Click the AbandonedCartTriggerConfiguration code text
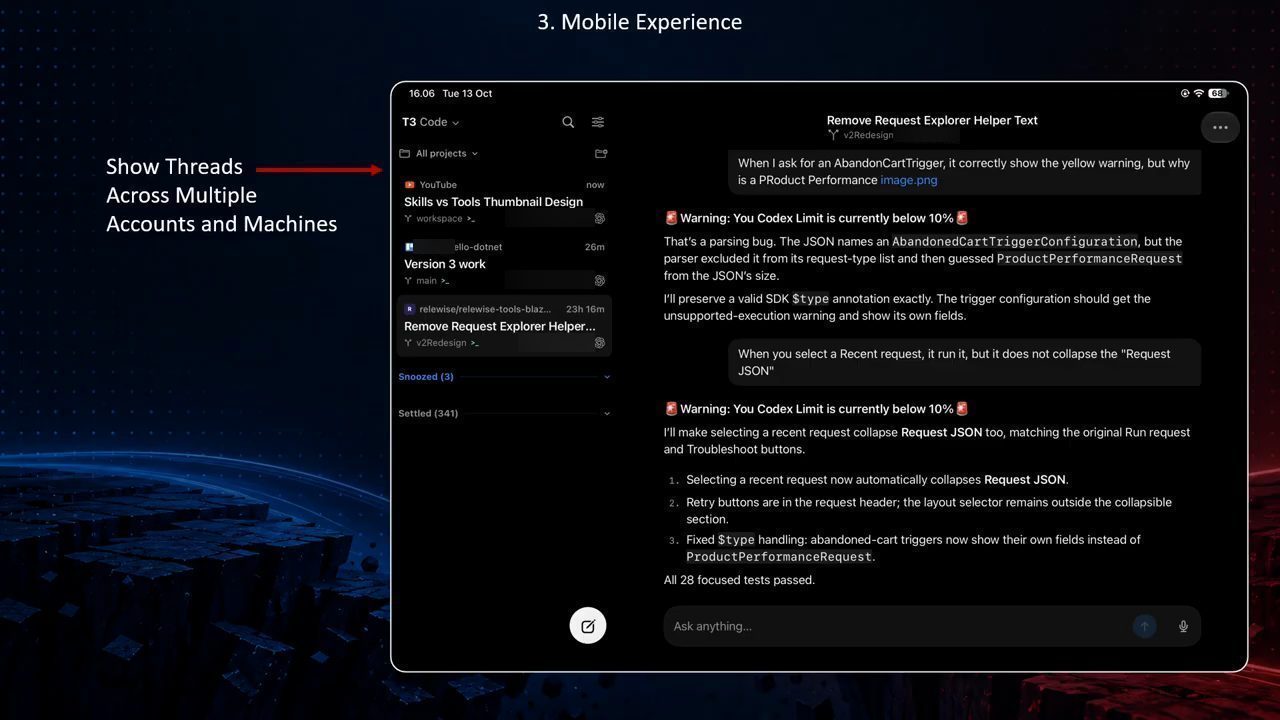 [1014, 241]
